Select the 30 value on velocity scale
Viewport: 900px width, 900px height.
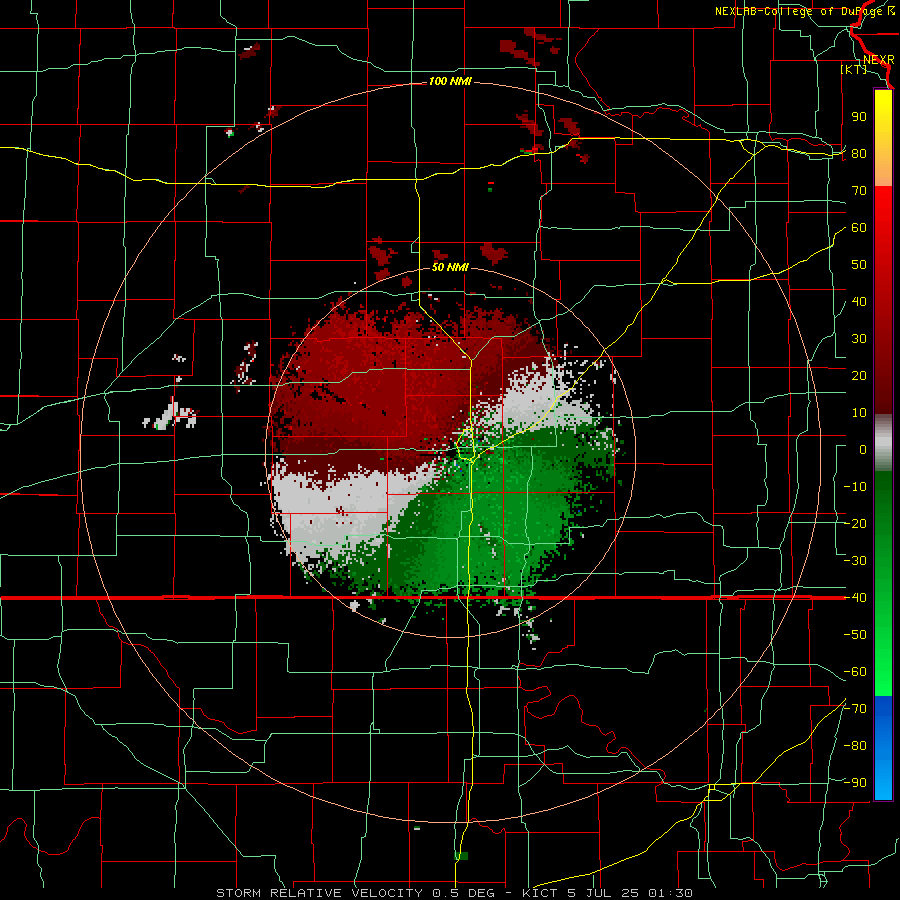click(x=859, y=339)
